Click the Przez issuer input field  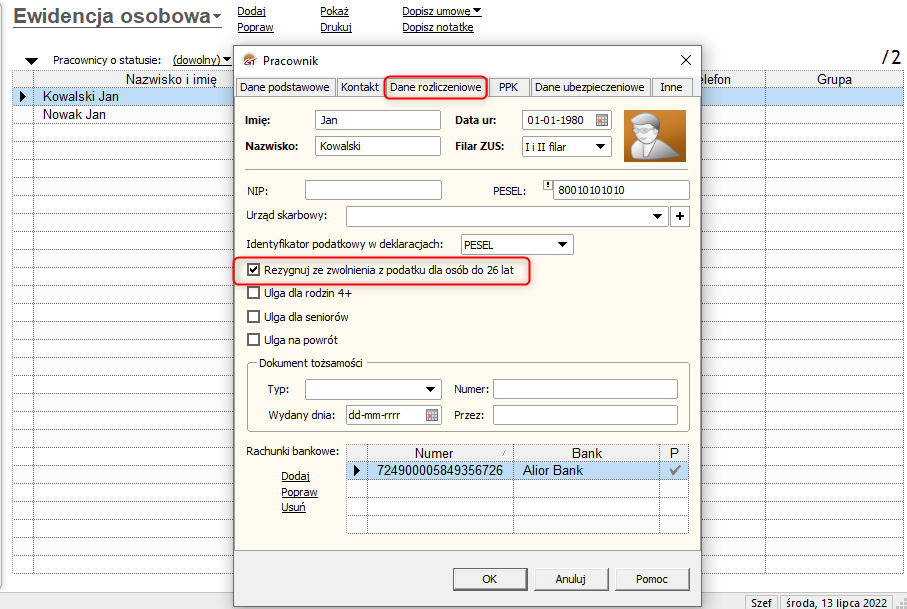(x=585, y=415)
